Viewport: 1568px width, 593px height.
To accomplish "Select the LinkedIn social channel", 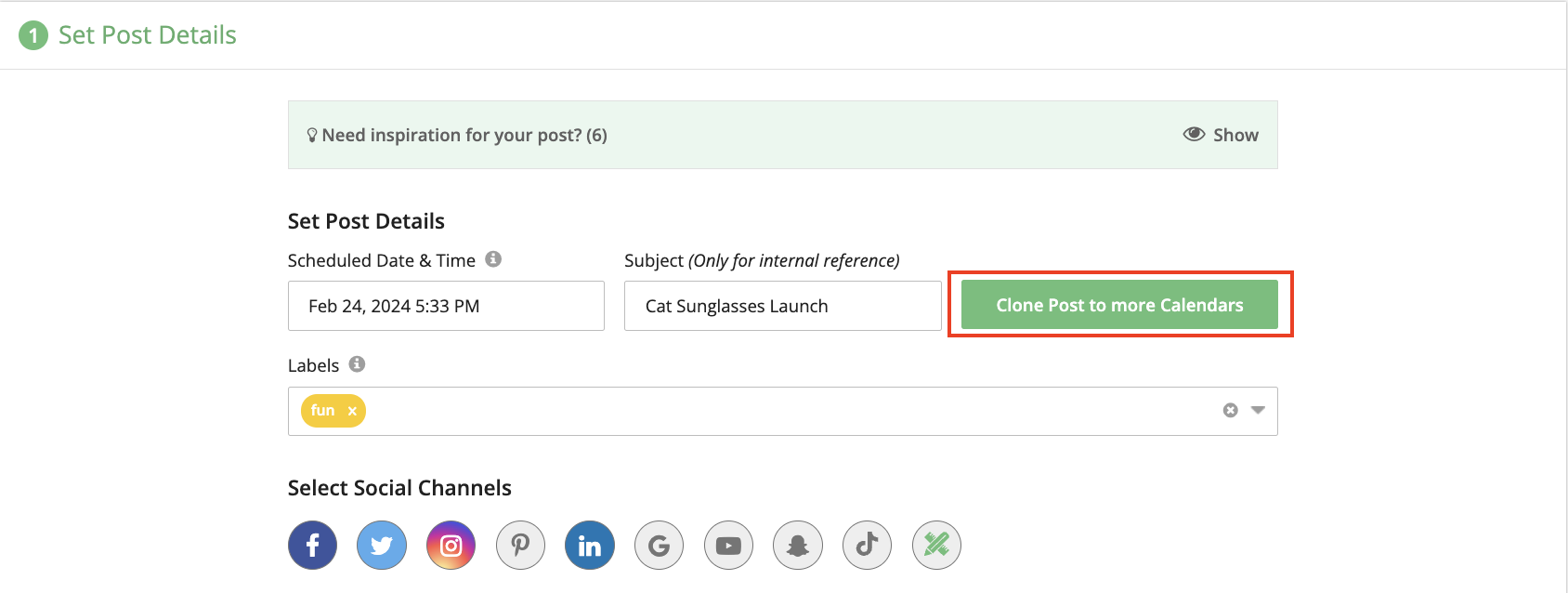I will click(590, 545).
